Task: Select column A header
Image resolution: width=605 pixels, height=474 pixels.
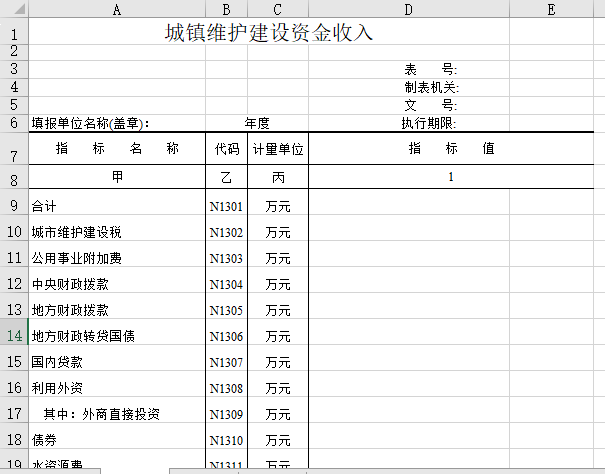Action: tap(117, 9)
